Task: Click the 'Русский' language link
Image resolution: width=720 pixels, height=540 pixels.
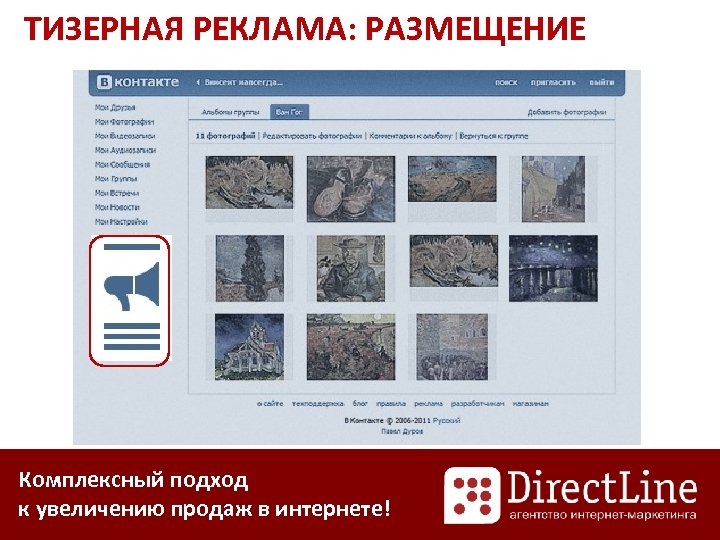Action: click(446, 420)
